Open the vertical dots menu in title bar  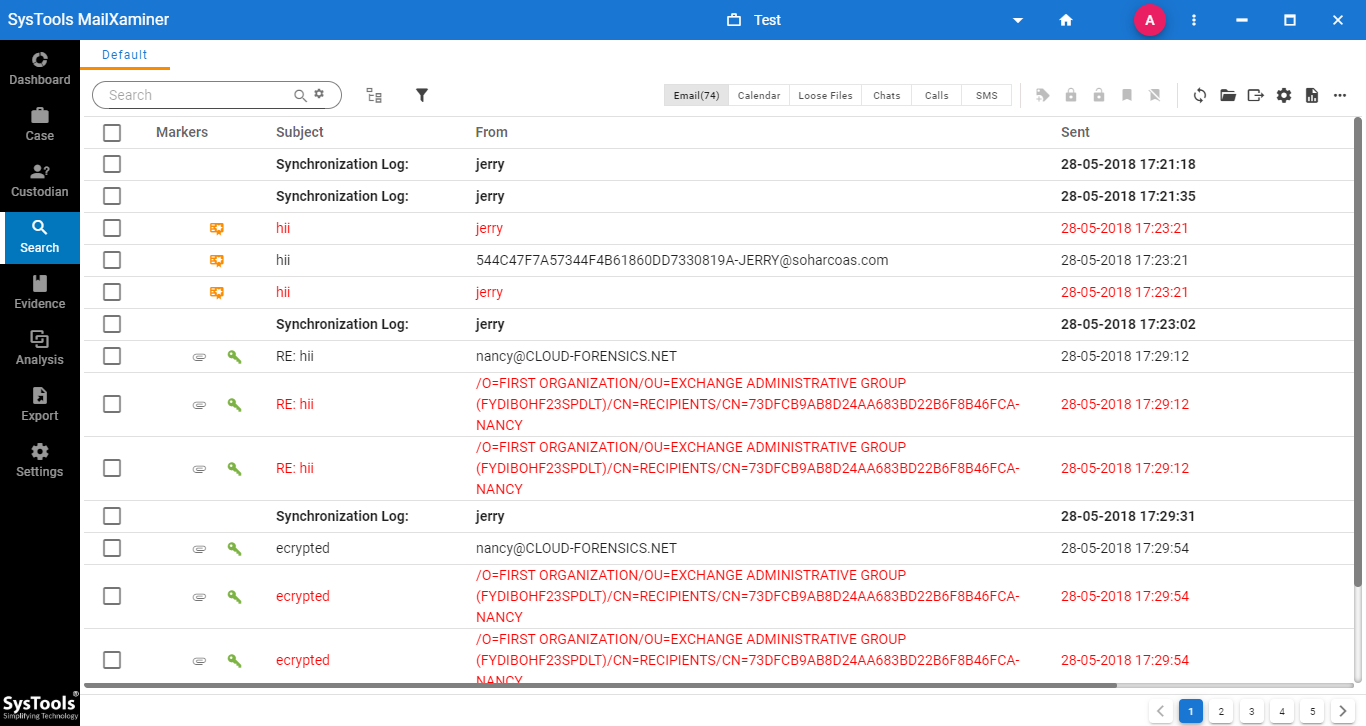[1194, 20]
